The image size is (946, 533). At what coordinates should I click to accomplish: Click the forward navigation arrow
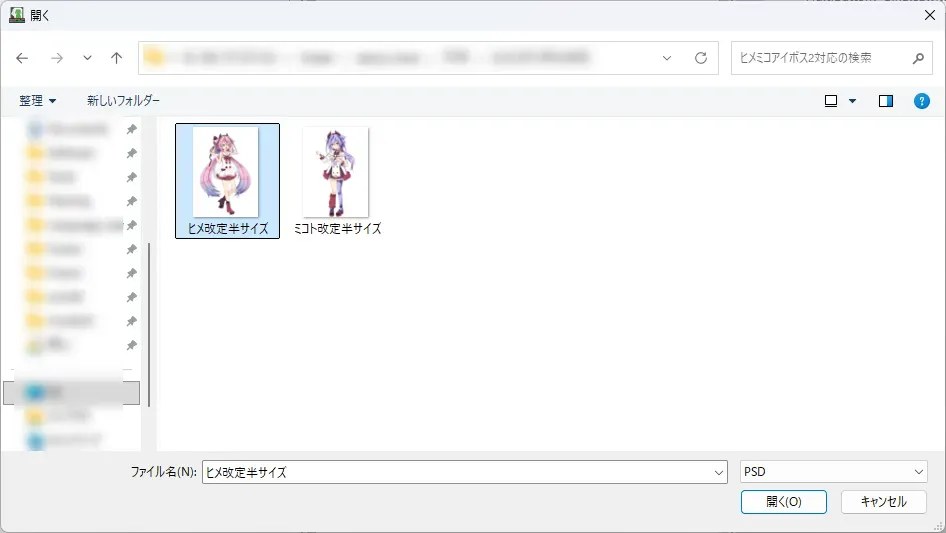[x=57, y=58]
